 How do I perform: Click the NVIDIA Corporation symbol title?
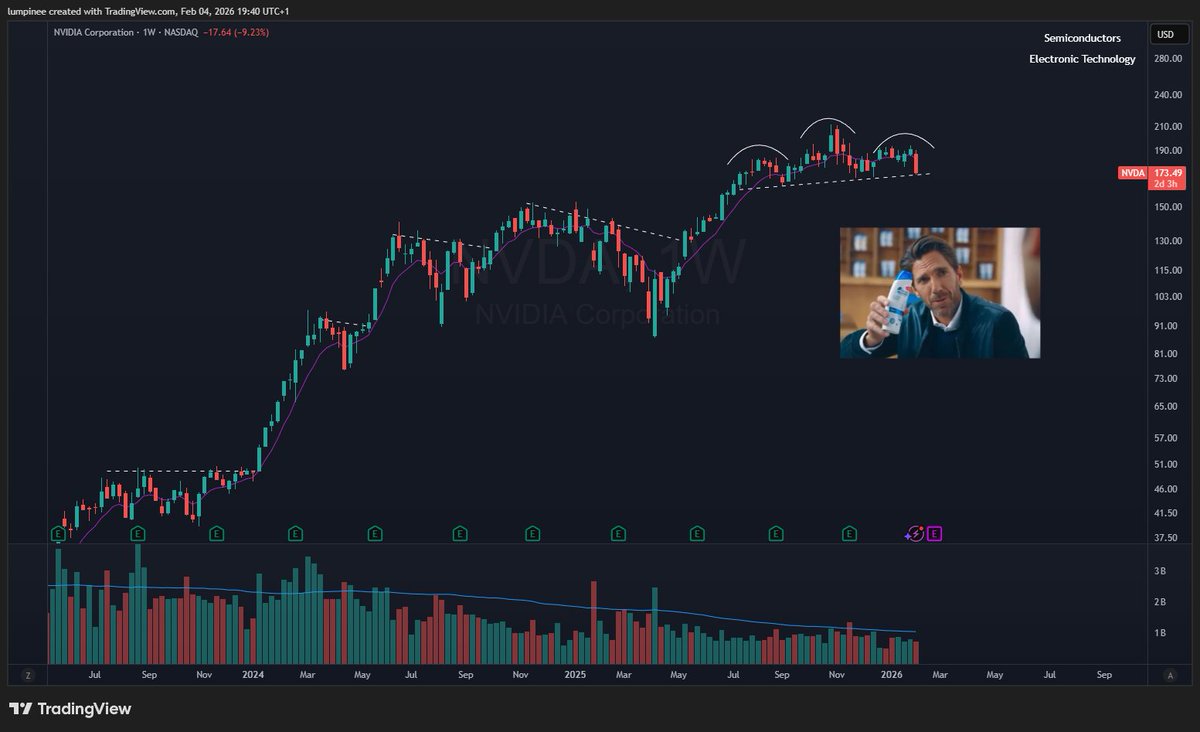[93, 32]
